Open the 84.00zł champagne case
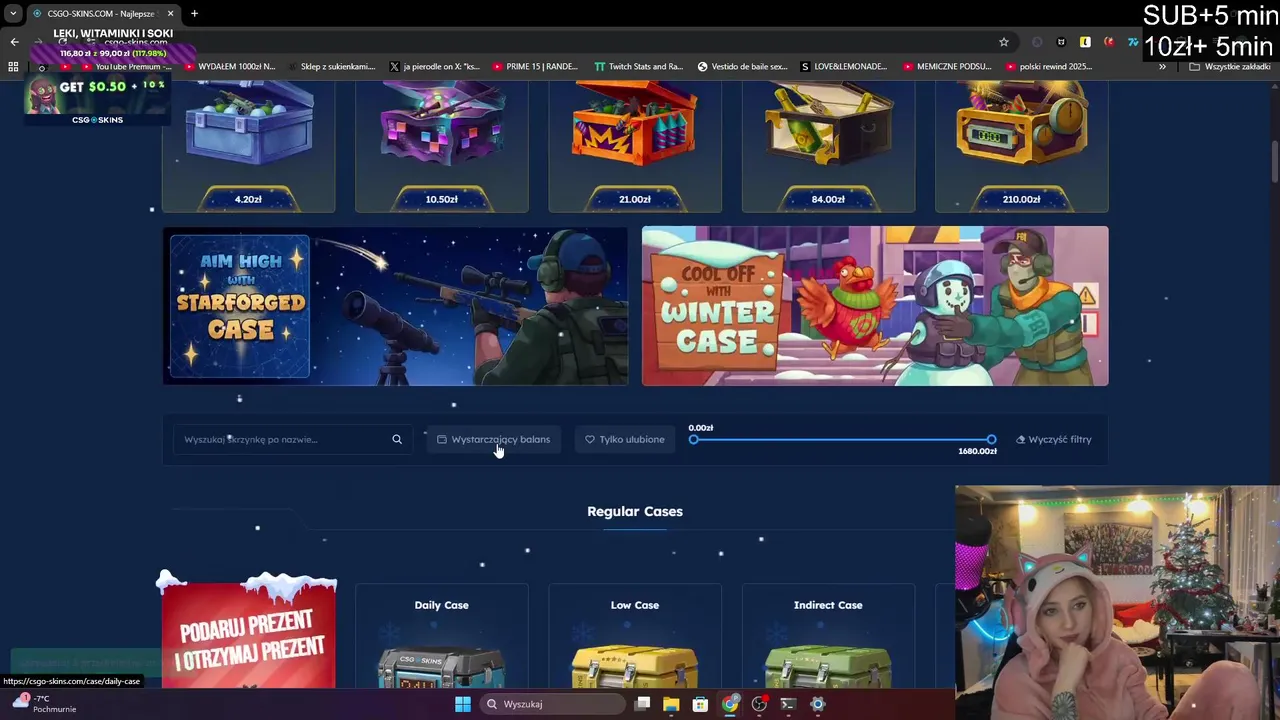 pyautogui.click(x=828, y=146)
